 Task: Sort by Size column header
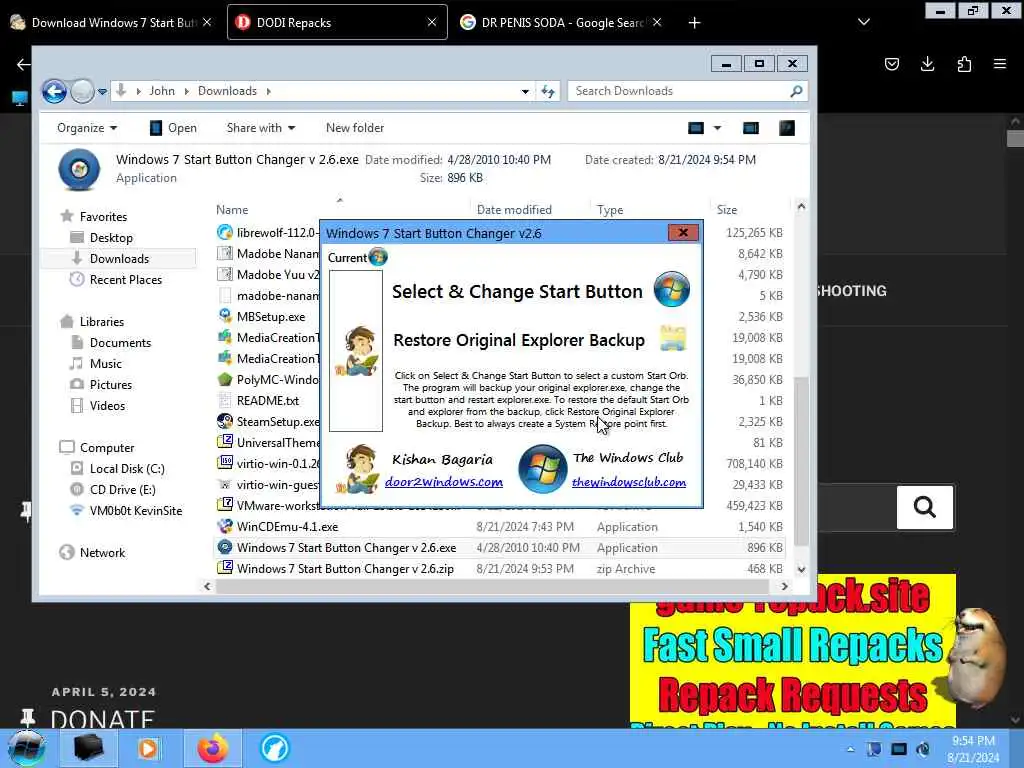pos(727,210)
